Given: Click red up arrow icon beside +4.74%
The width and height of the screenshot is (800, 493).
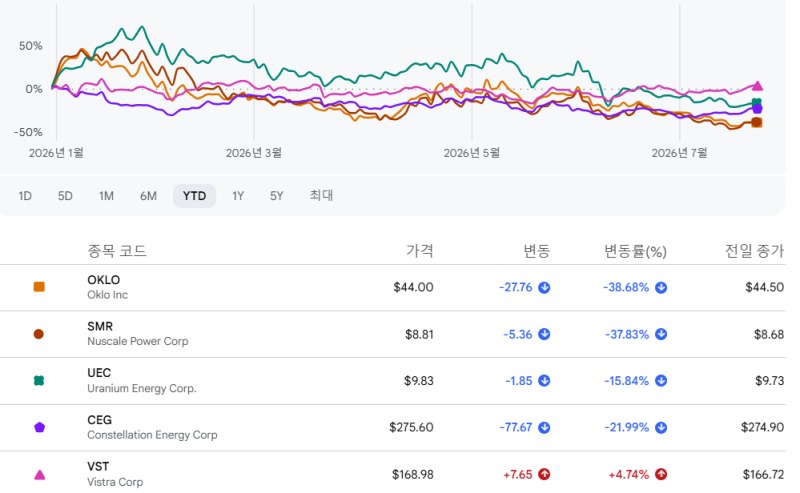Looking at the screenshot, I should click(x=661, y=475).
